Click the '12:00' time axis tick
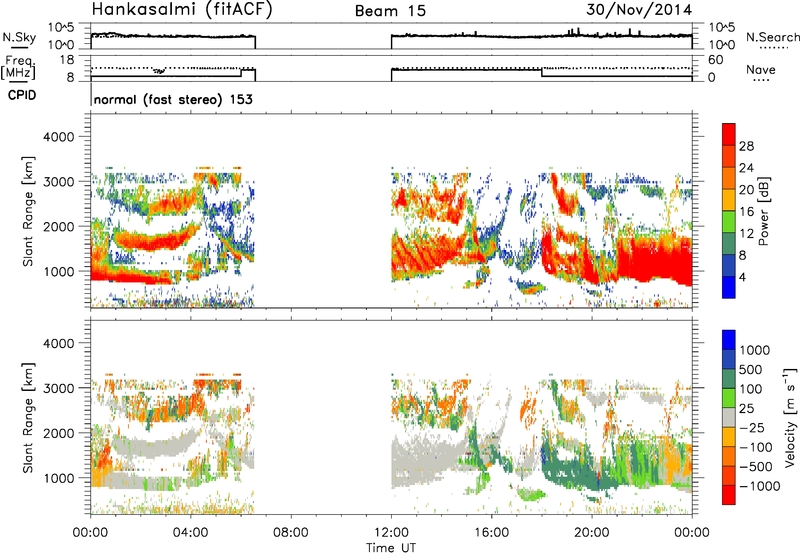The image size is (800, 554). click(391, 533)
